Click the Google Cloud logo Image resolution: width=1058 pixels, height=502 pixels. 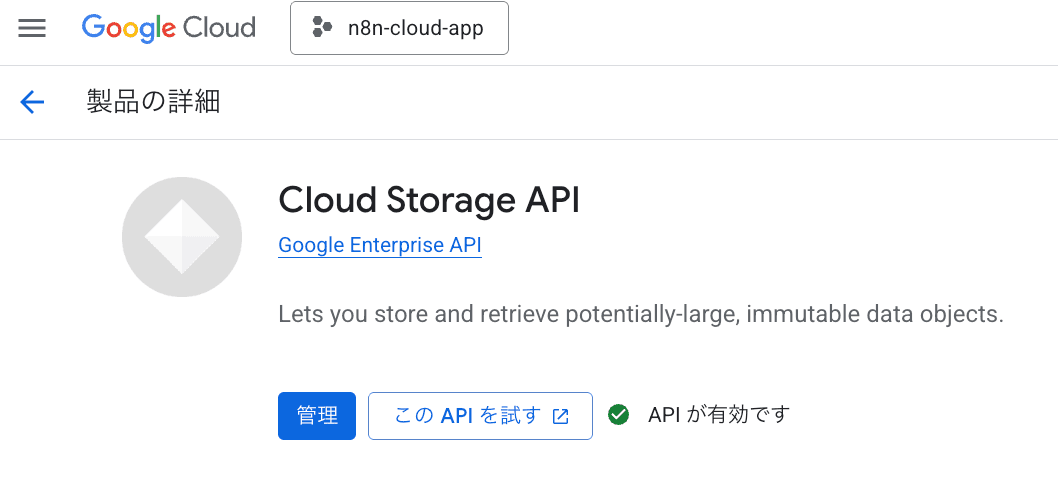click(x=168, y=28)
